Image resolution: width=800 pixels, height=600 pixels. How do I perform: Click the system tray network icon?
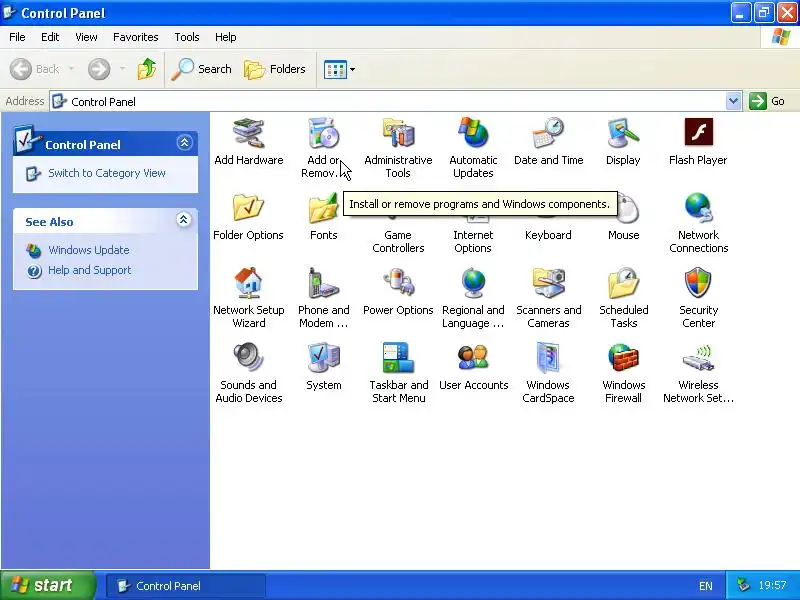coord(743,585)
